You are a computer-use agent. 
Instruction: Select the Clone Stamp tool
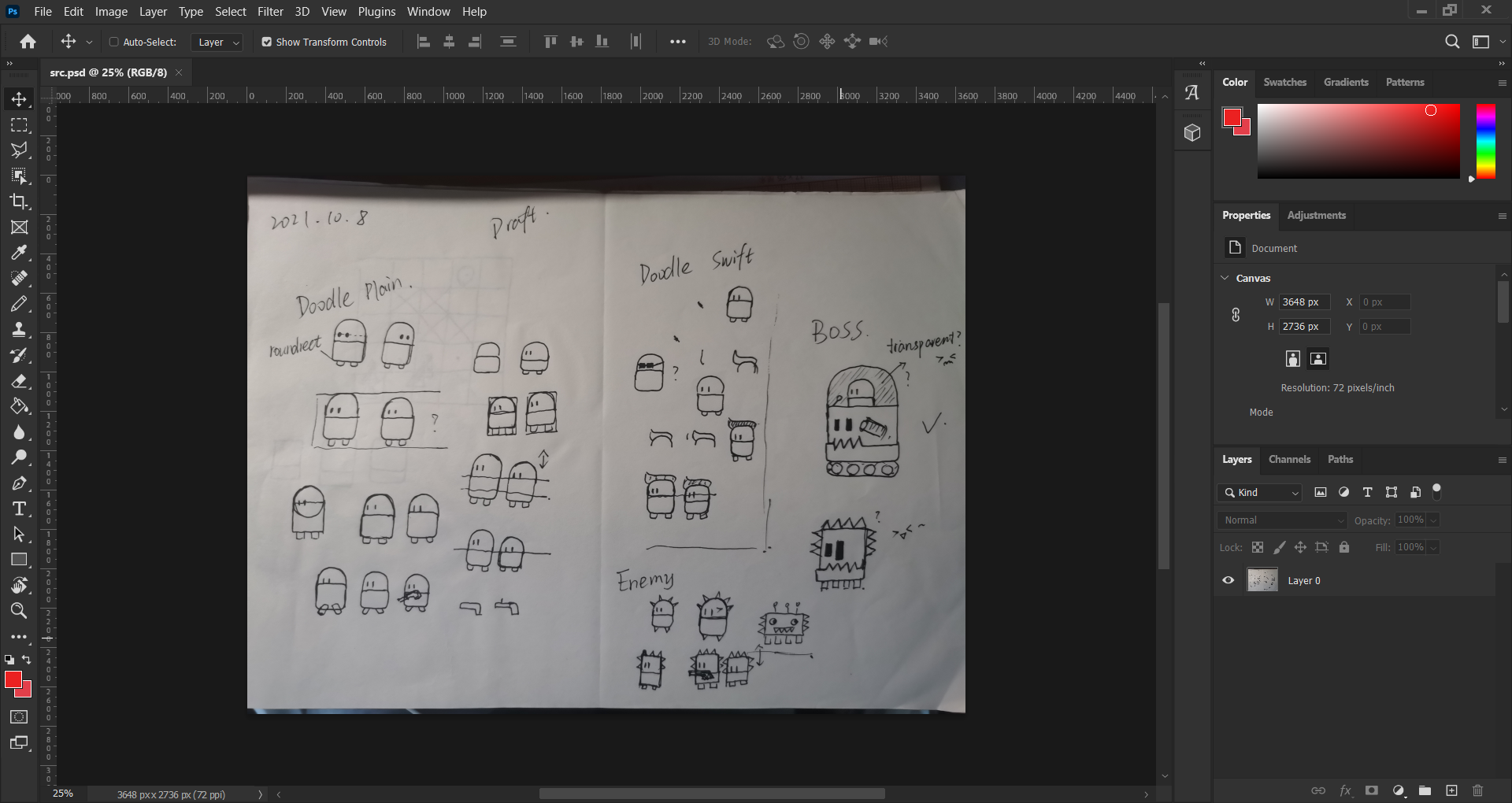point(19,330)
